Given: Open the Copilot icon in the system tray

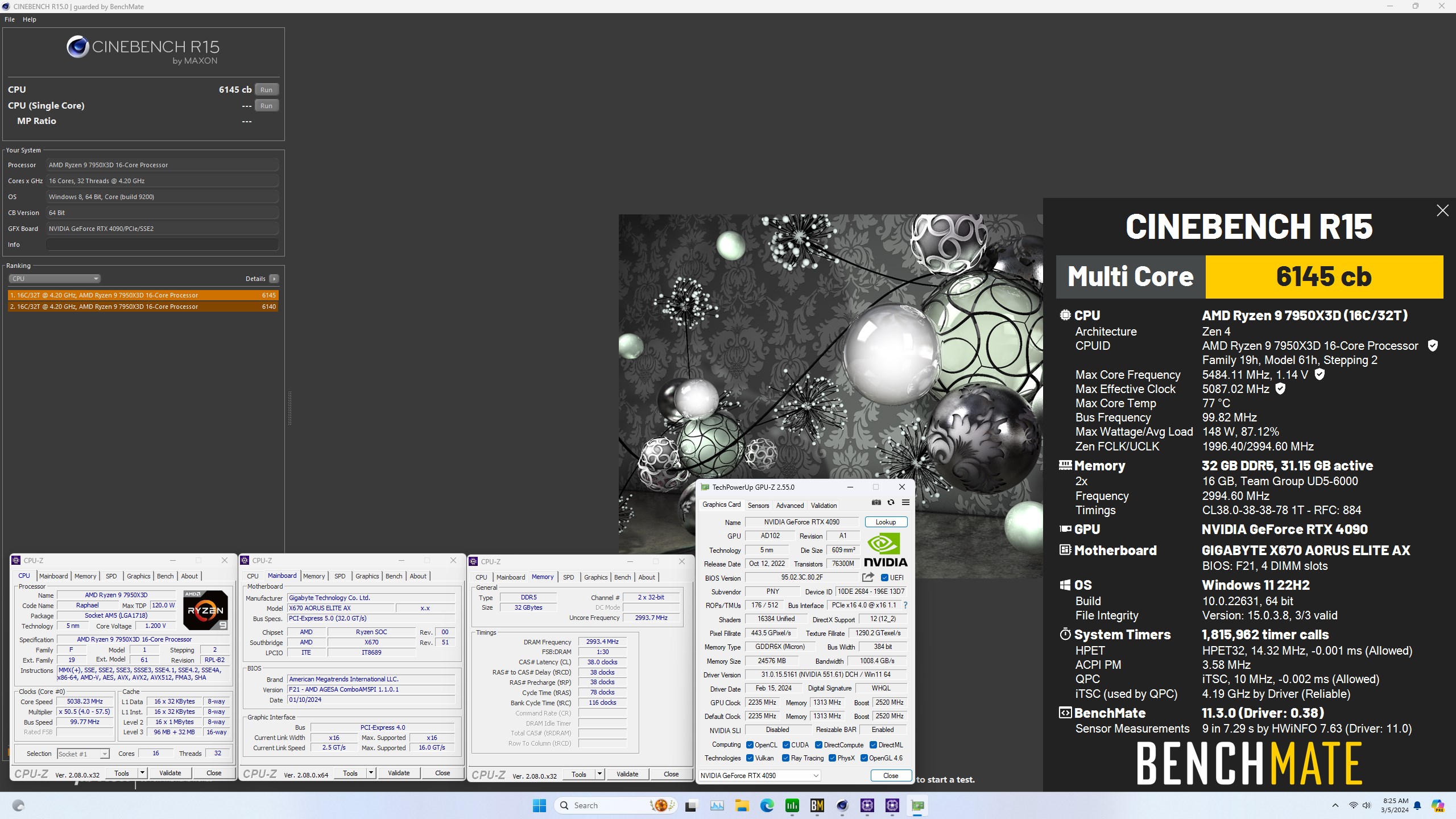Looking at the screenshot, I should [1438, 805].
